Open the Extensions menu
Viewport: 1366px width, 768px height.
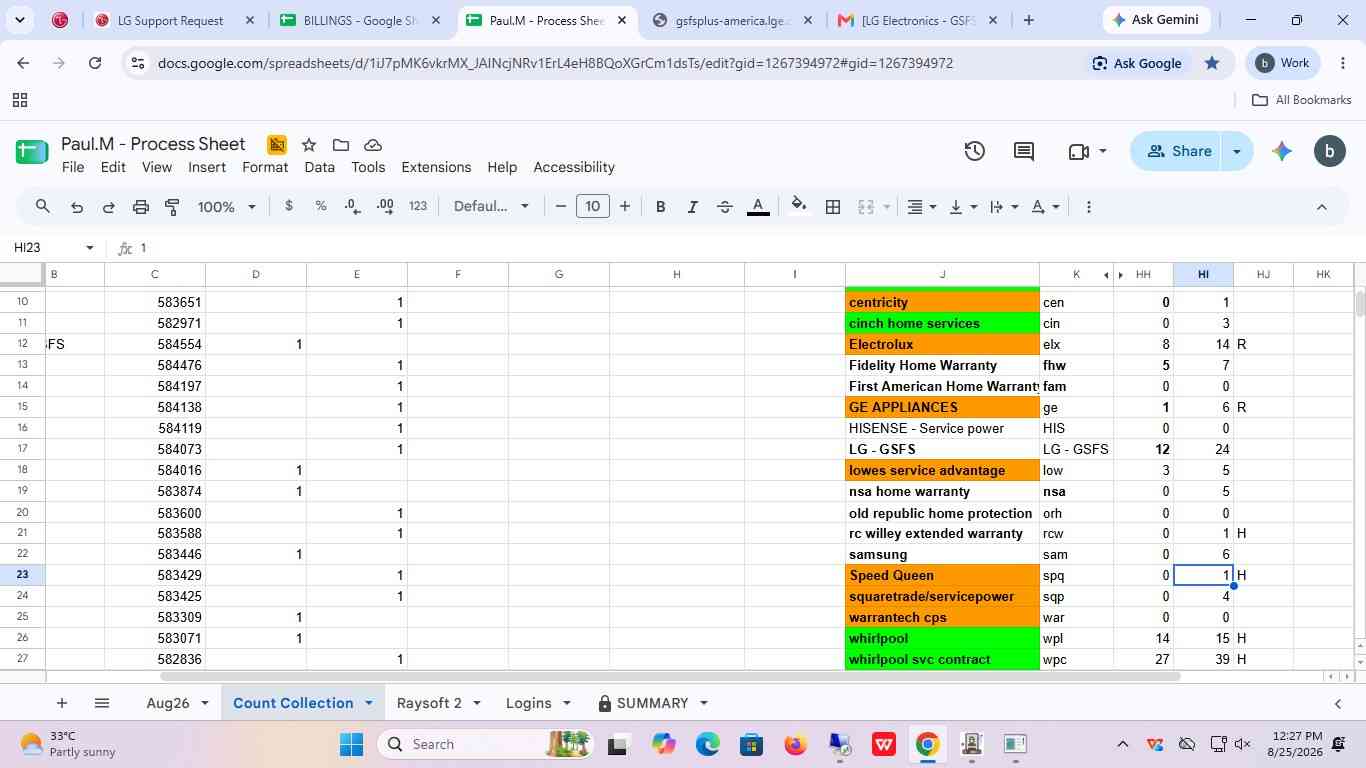click(436, 167)
